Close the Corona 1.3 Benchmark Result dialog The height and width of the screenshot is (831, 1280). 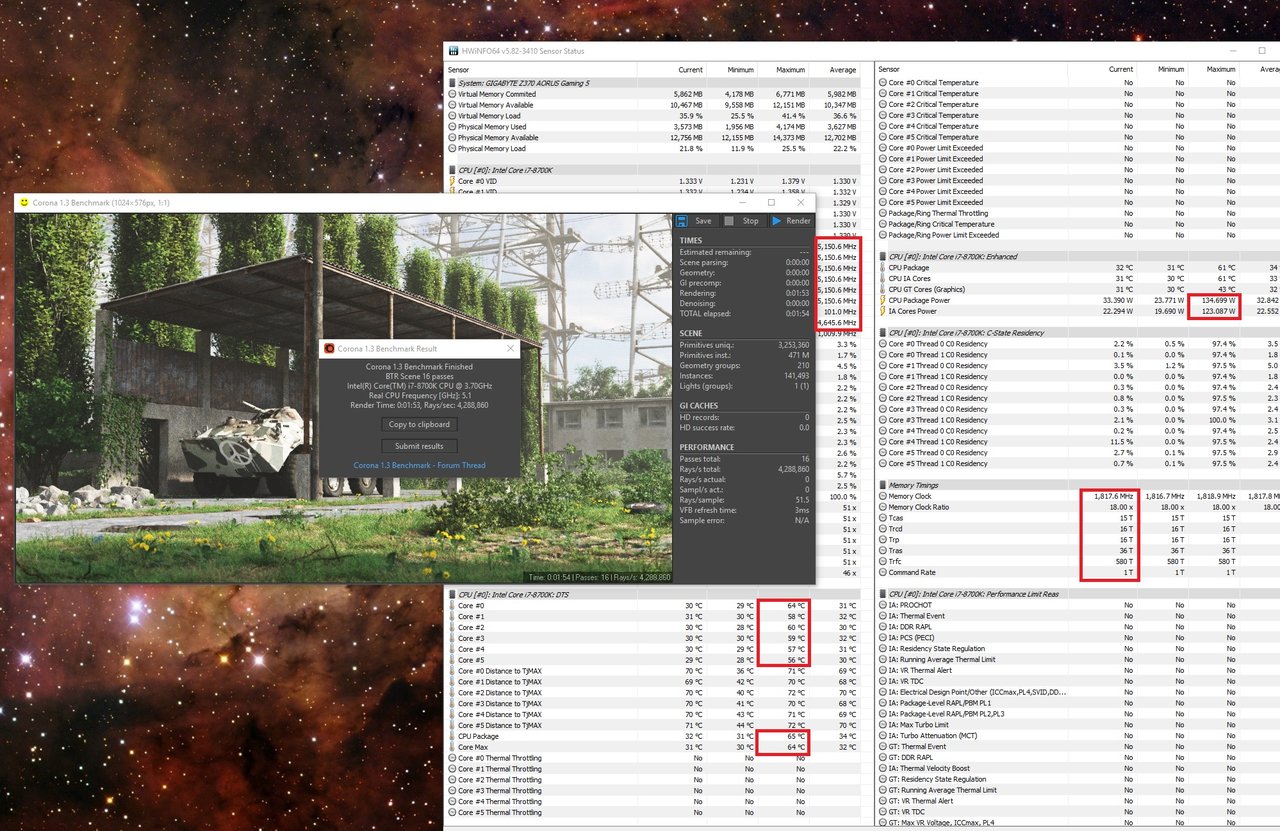[510, 348]
